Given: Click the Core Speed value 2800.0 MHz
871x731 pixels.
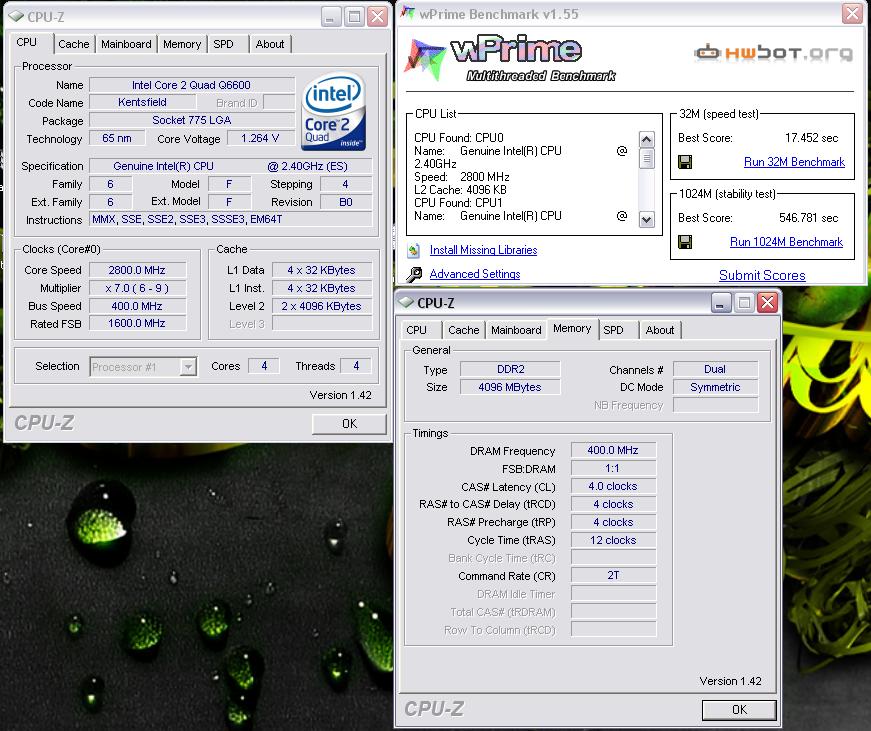Looking at the screenshot, I should (137, 270).
